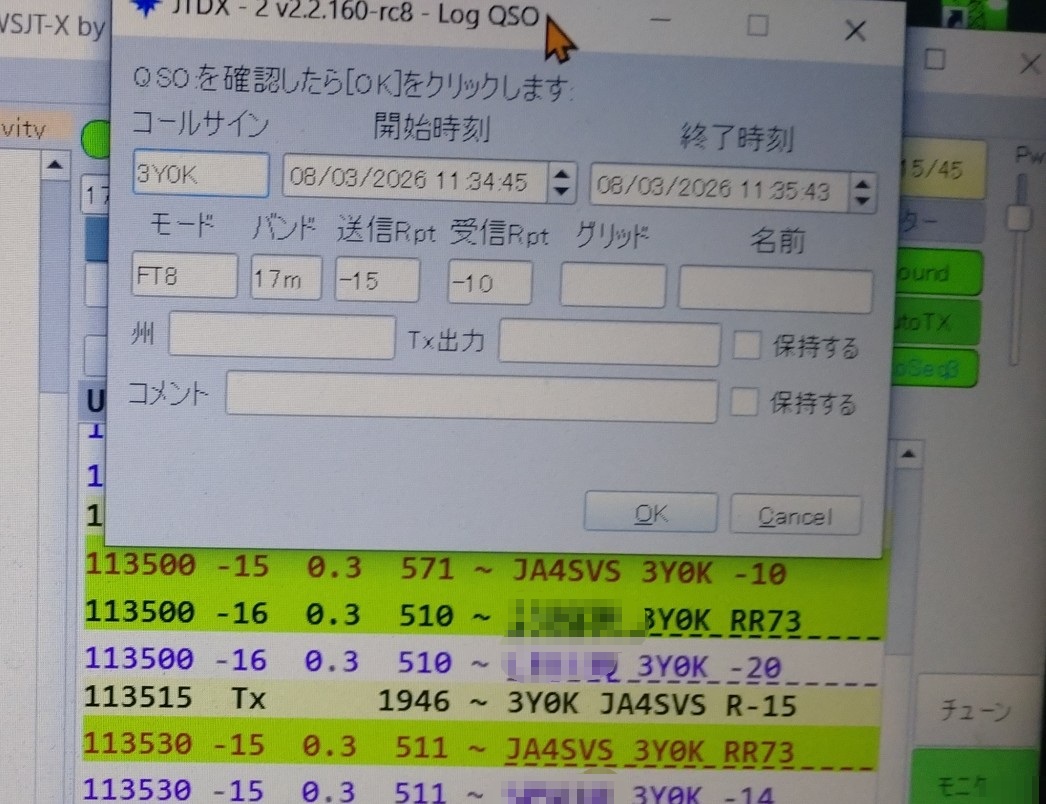Click the comment (コメント) field
The height and width of the screenshot is (804, 1046).
472,398
